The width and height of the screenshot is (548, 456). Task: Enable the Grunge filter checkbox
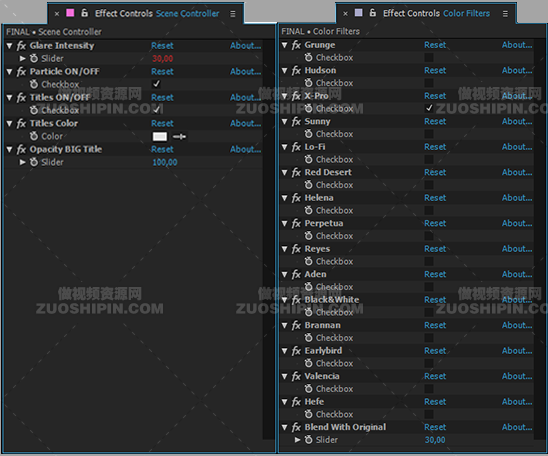429,57
